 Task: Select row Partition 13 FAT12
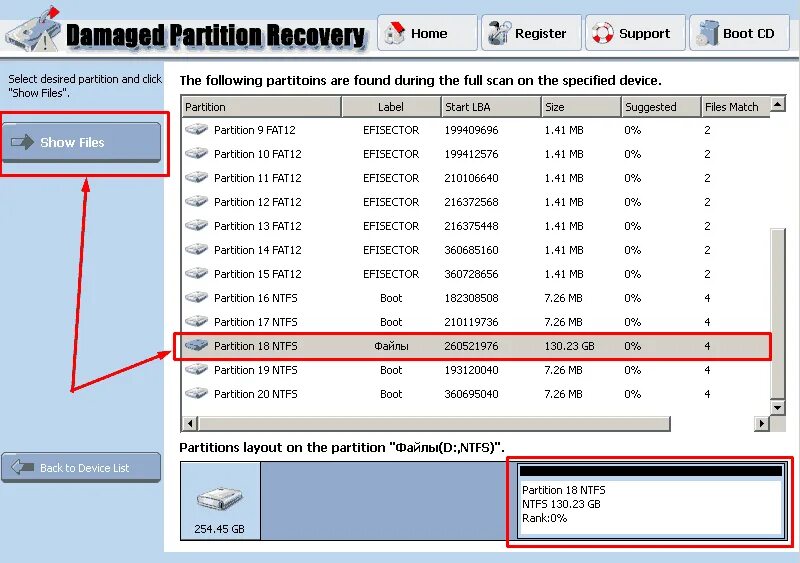476,226
